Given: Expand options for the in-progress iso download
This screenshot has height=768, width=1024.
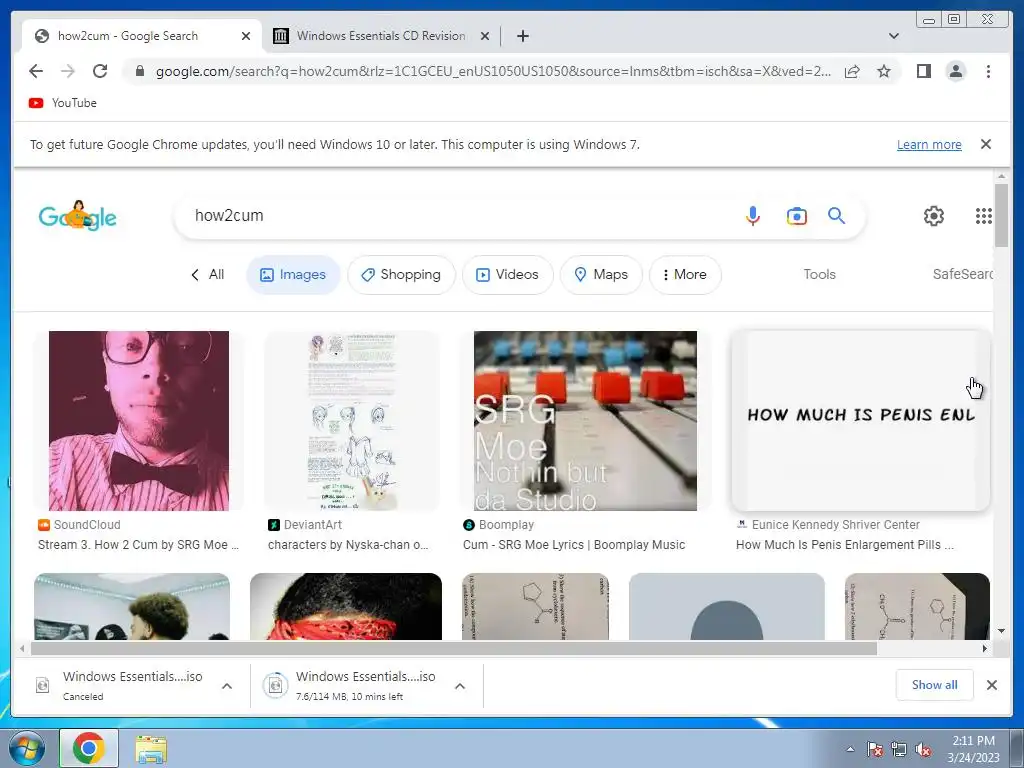Looking at the screenshot, I should (x=460, y=686).
